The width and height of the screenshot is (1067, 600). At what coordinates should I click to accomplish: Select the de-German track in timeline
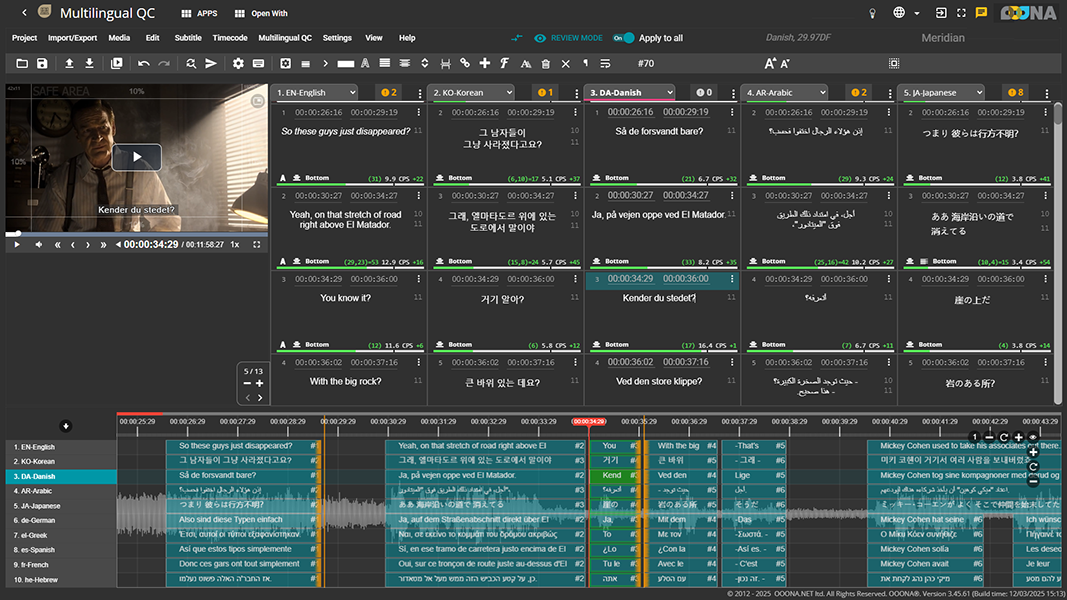[x=34, y=520]
